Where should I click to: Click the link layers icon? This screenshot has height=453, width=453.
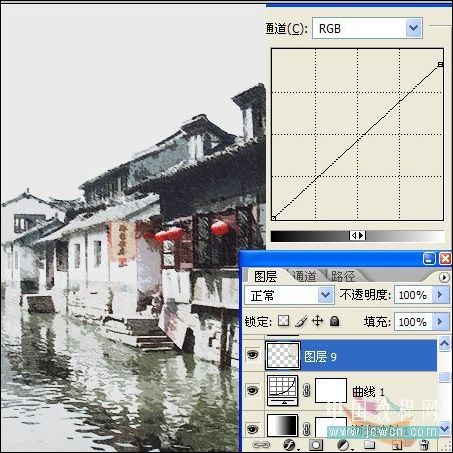[x=261, y=445]
